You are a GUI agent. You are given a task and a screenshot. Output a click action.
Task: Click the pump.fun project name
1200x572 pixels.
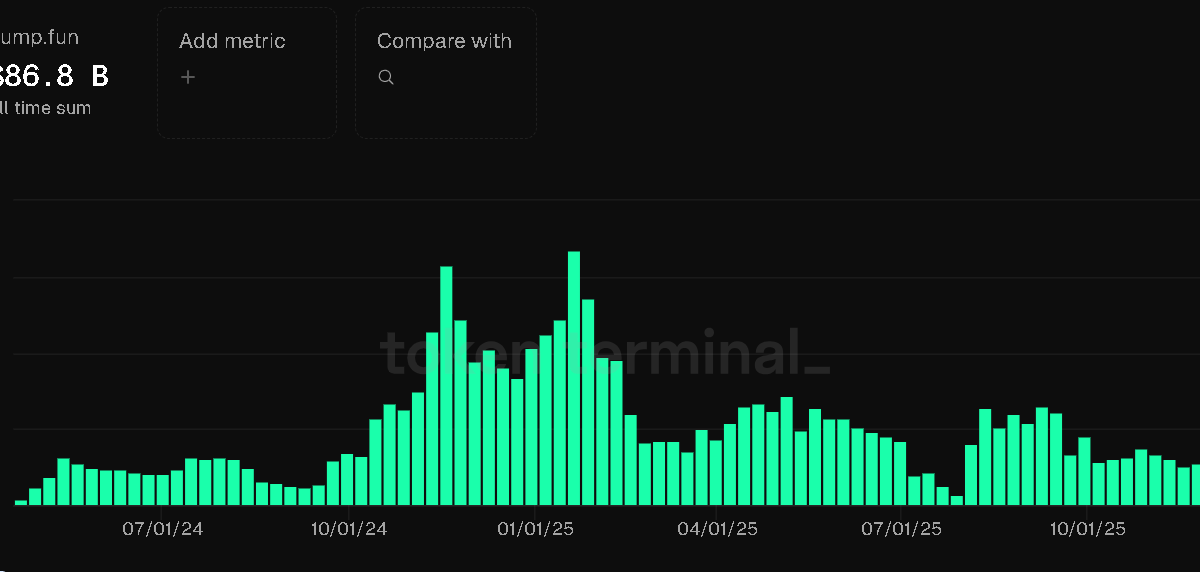coord(38,38)
